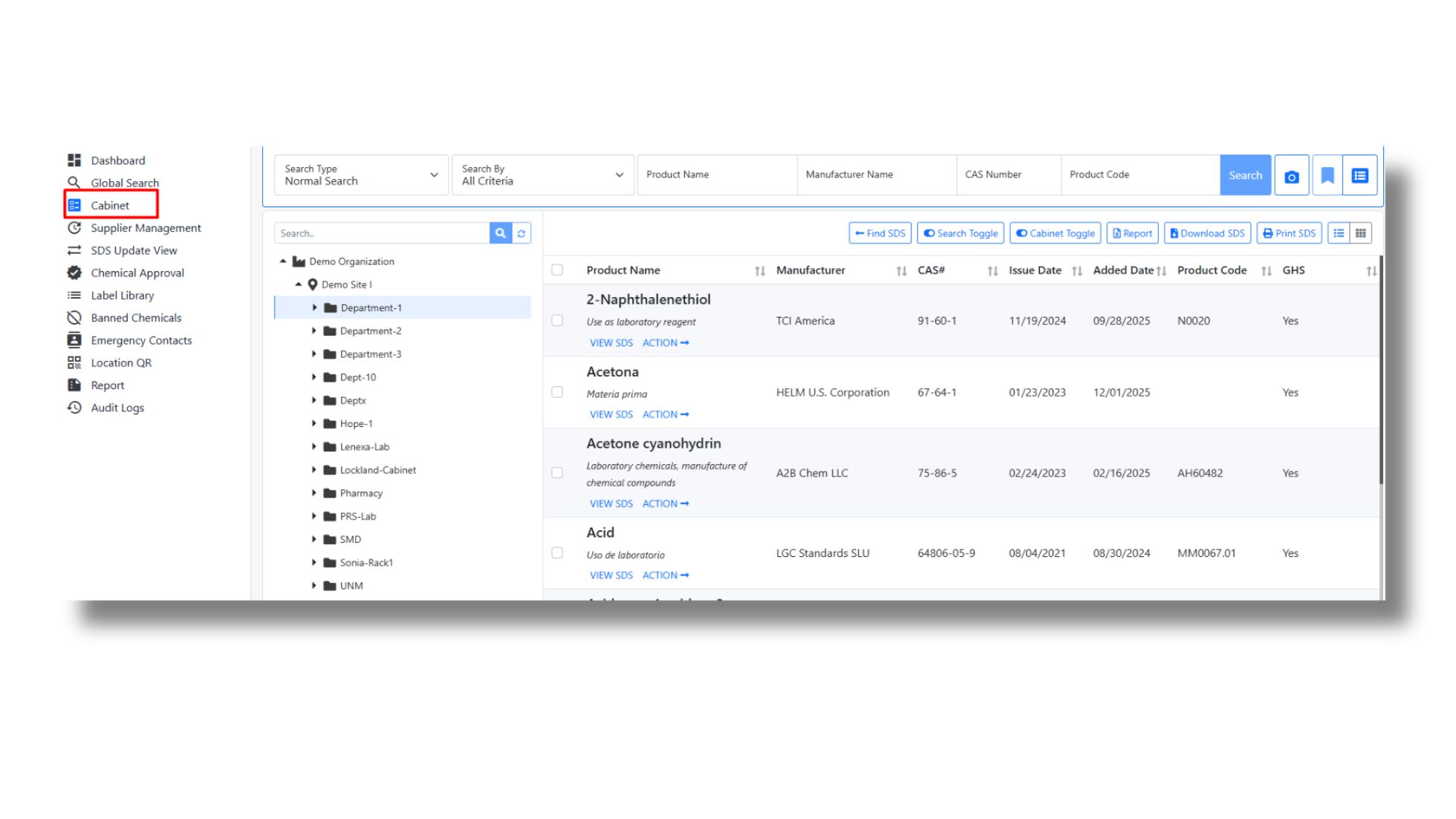Image resolution: width=1456 pixels, height=819 pixels.
Task: Switch to list view icon
Action: tap(1339, 233)
